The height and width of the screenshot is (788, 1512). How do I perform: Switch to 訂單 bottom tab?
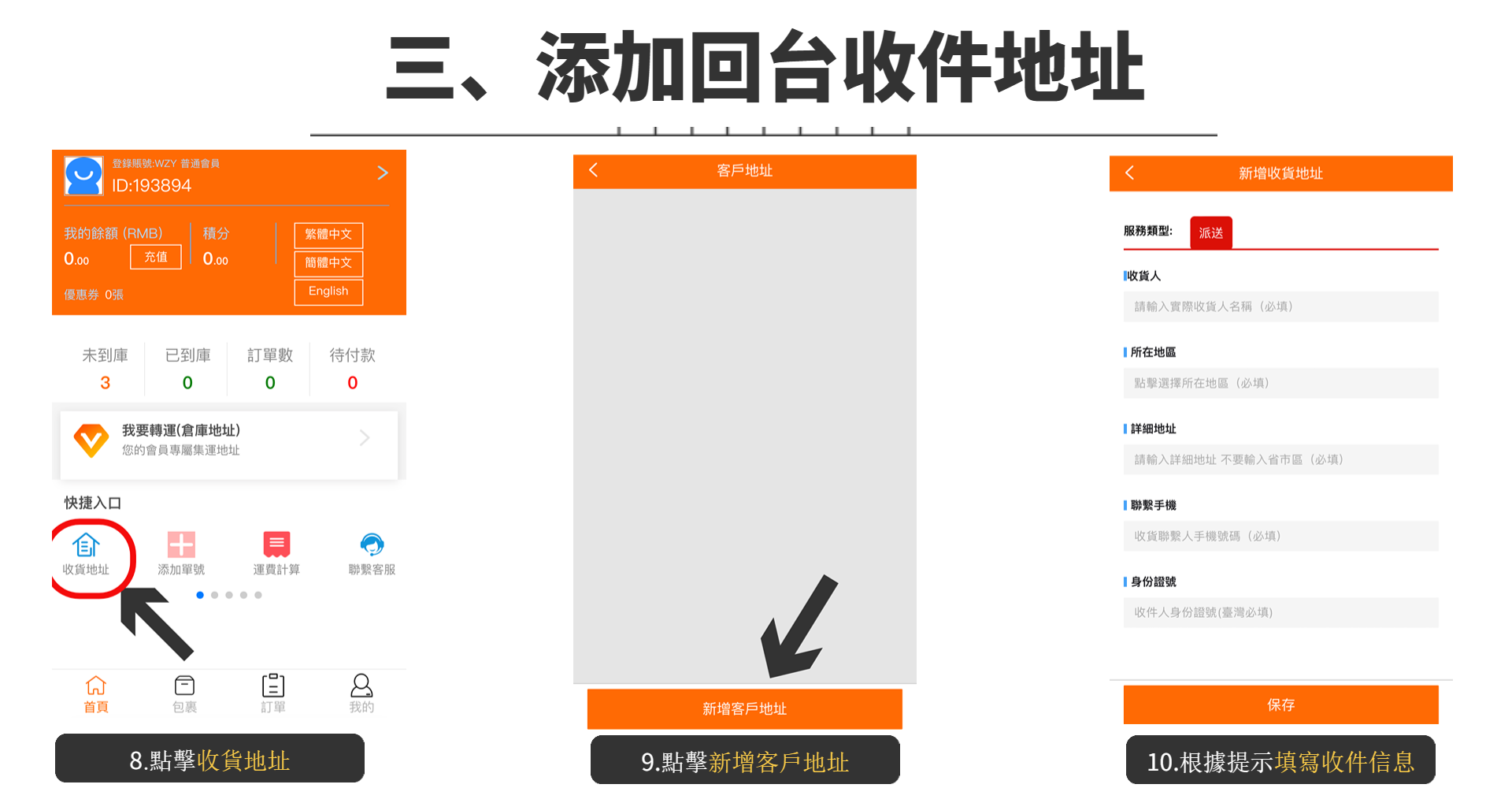pyautogui.click(x=273, y=693)
